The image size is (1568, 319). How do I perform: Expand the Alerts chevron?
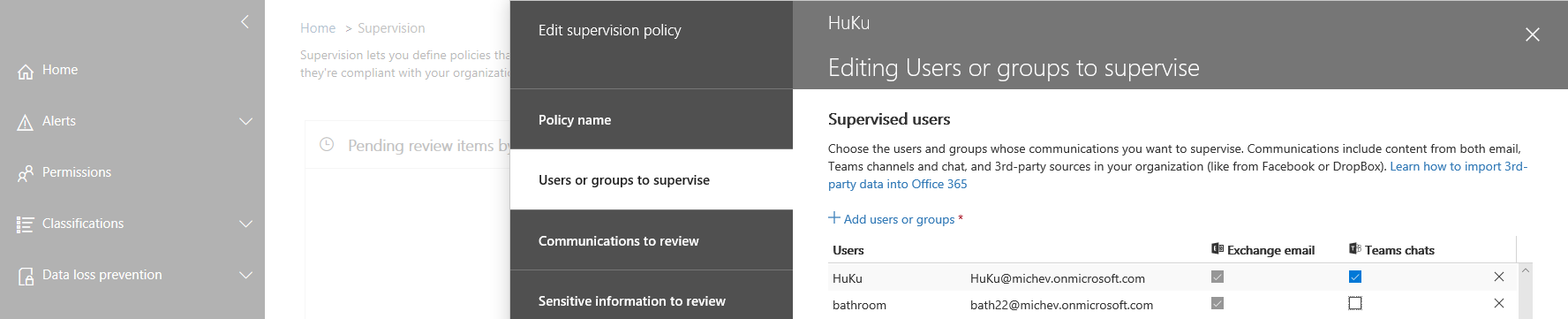tap(246, 121)
